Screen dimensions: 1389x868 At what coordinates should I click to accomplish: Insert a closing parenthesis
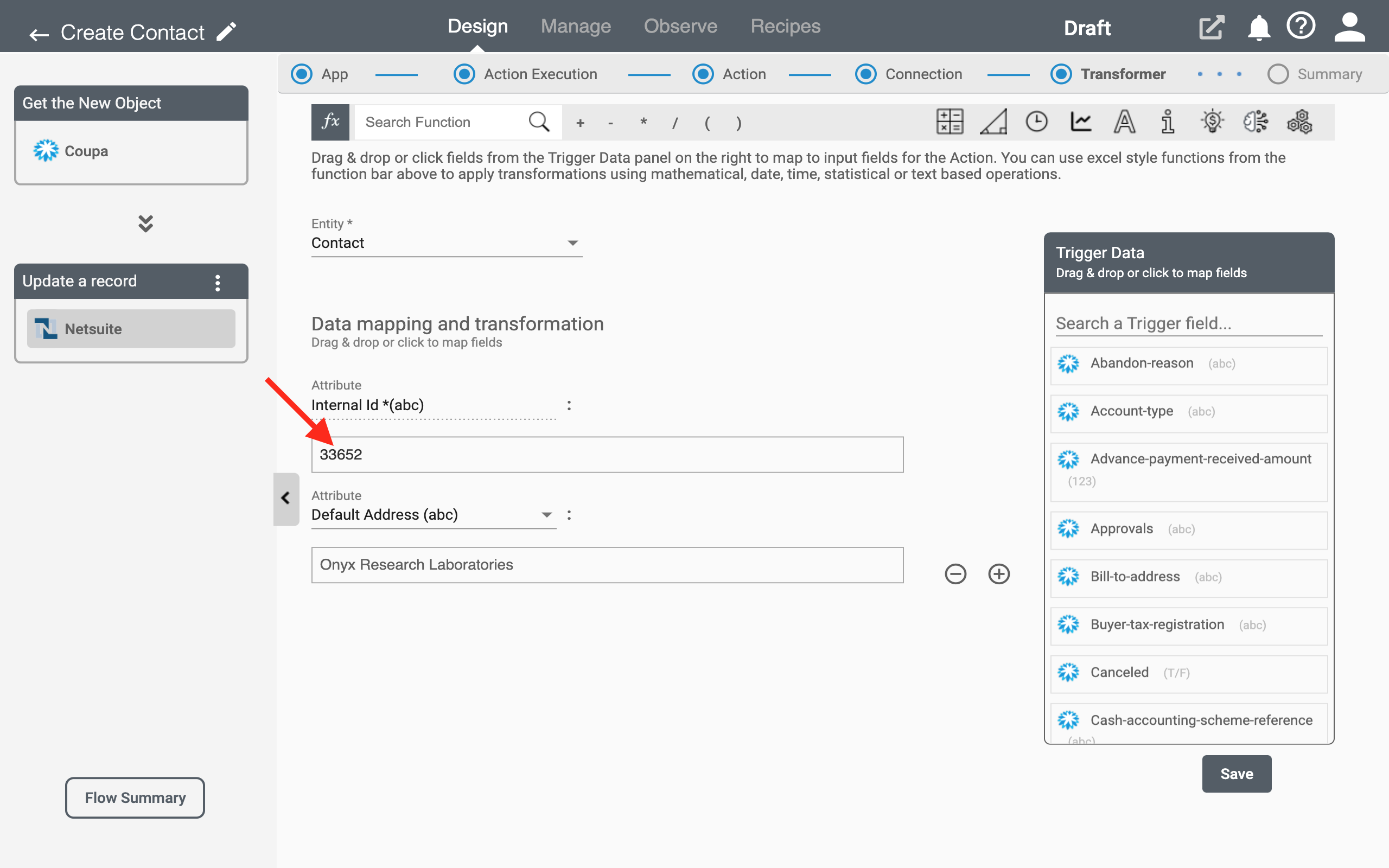[738, 123]
